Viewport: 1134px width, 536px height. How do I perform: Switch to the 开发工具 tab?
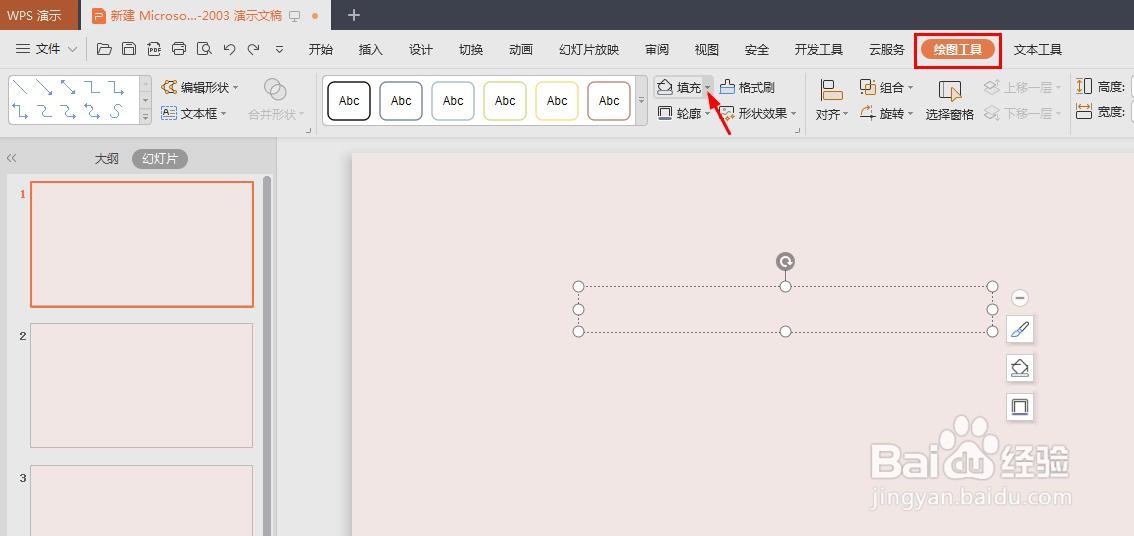coord(819,49)
